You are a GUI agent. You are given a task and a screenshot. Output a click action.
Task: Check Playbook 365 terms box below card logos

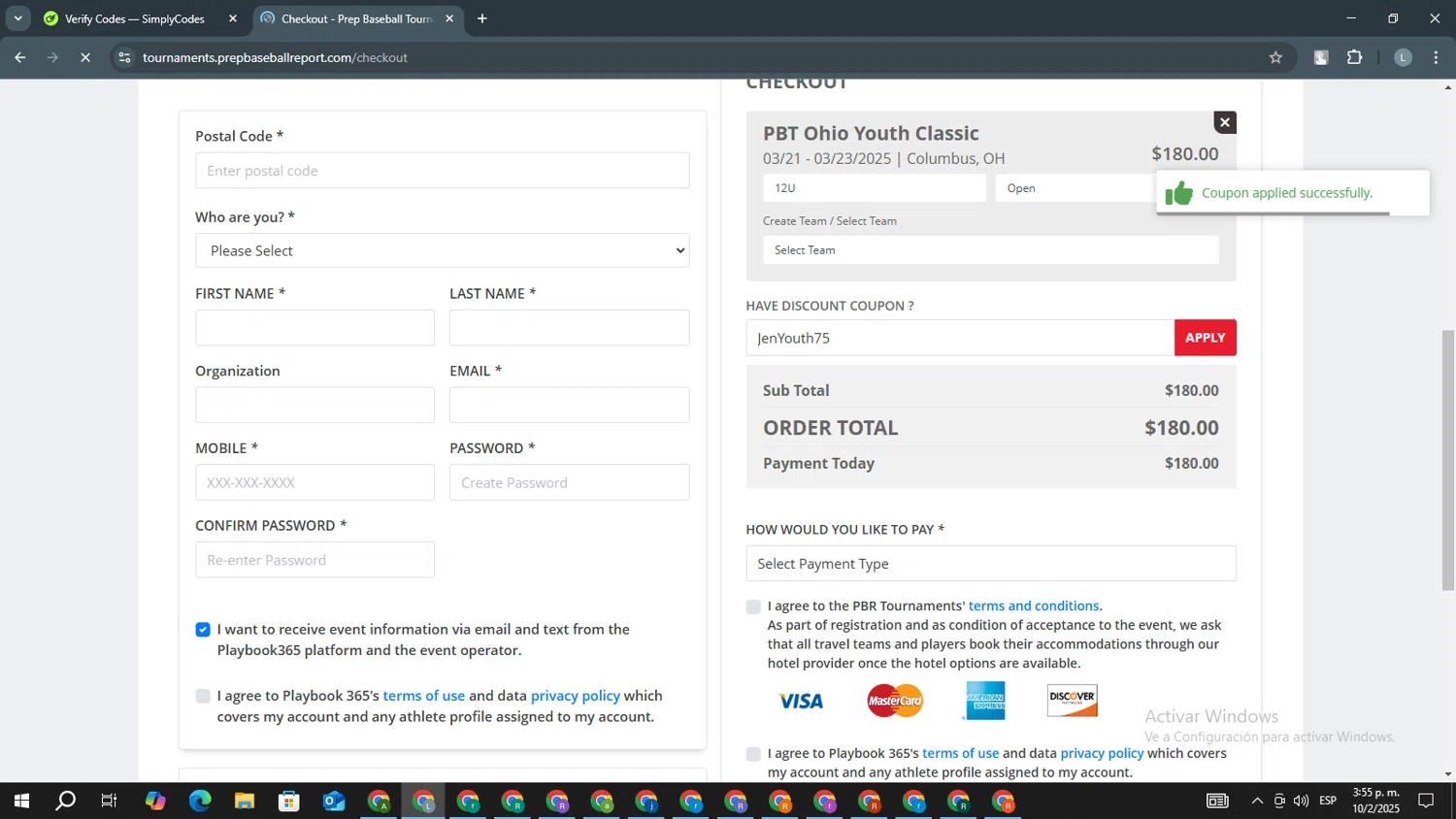click(x=753, y=754)
